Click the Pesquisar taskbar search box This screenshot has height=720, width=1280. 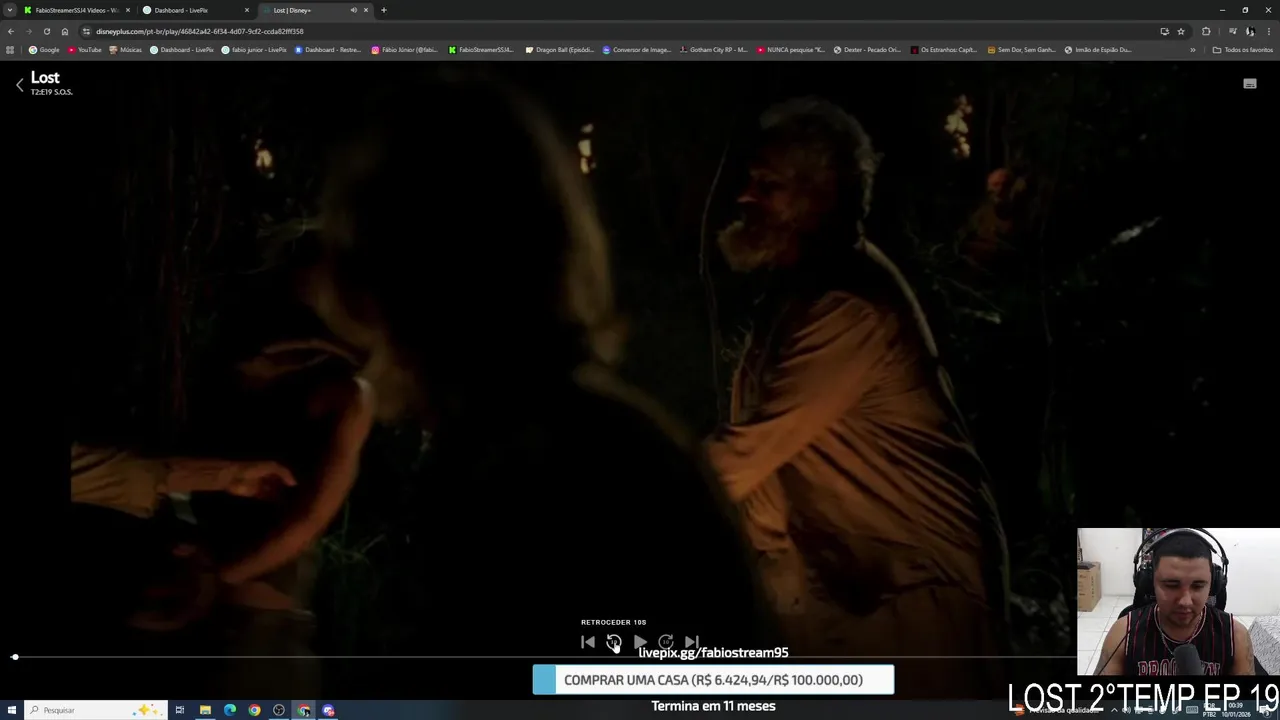tap(95, 710)
